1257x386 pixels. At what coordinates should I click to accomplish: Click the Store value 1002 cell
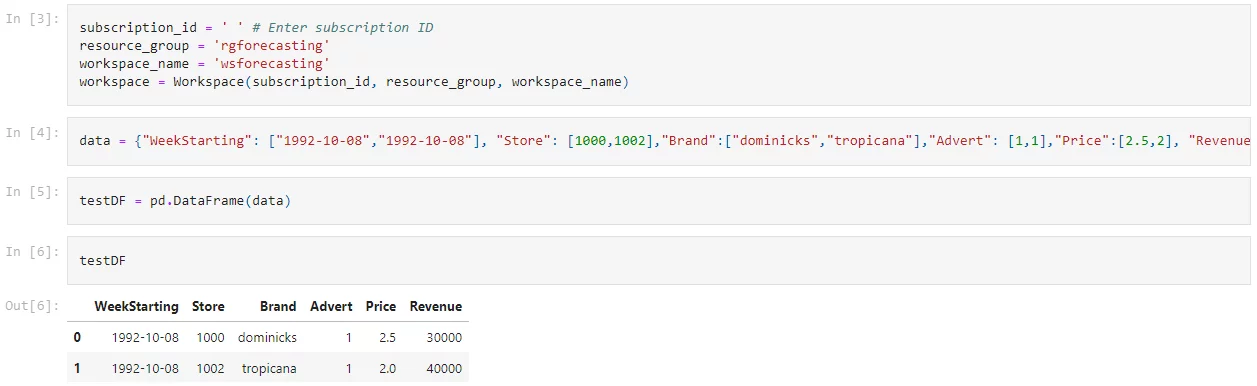(210, 368)
